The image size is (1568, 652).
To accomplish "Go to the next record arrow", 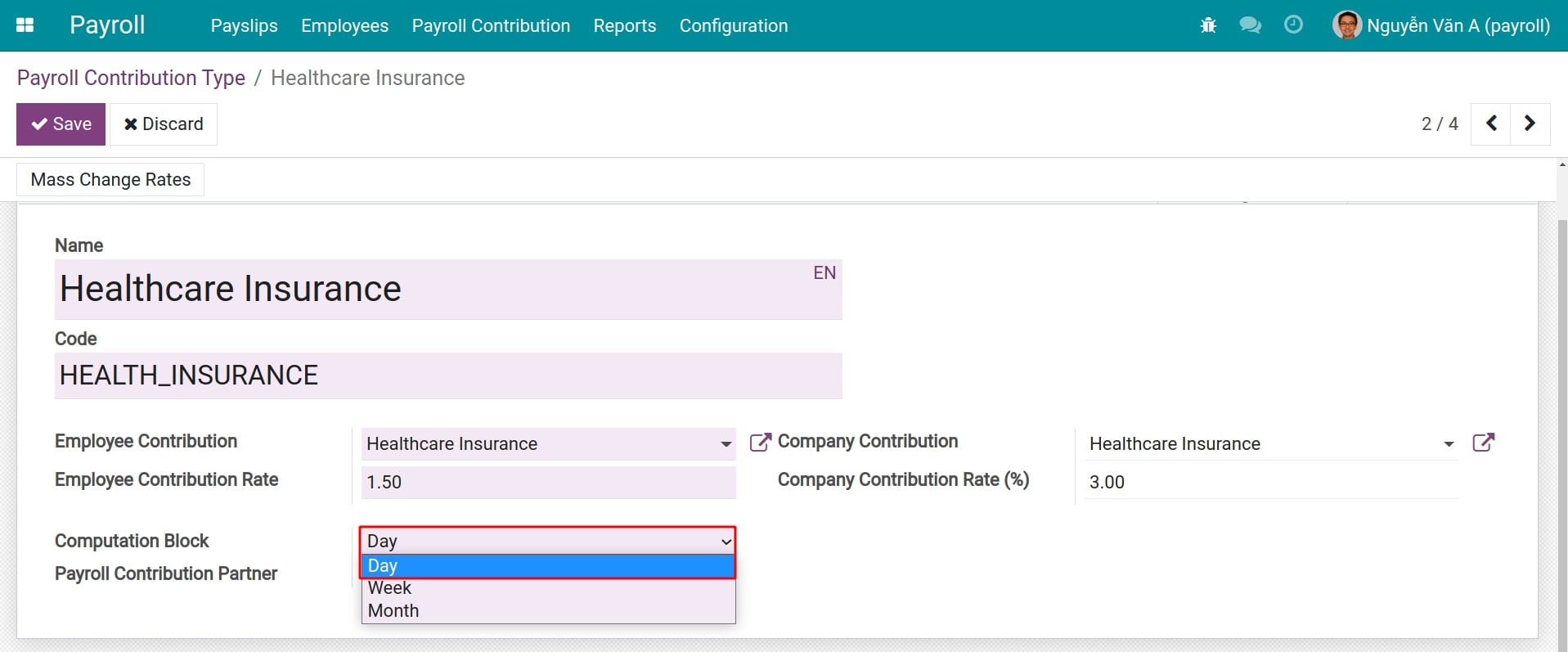I will pos(1530,124).
